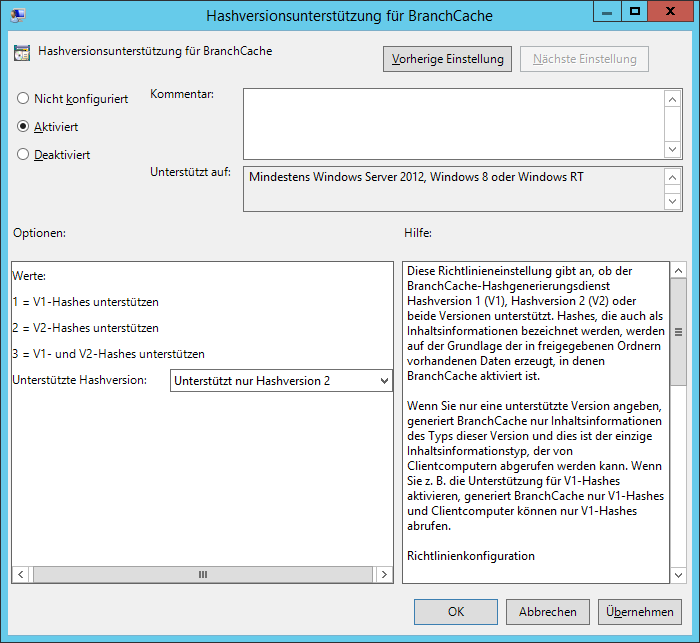Click the Optionen panel scroll-left arrow

[x=21, y=575]
